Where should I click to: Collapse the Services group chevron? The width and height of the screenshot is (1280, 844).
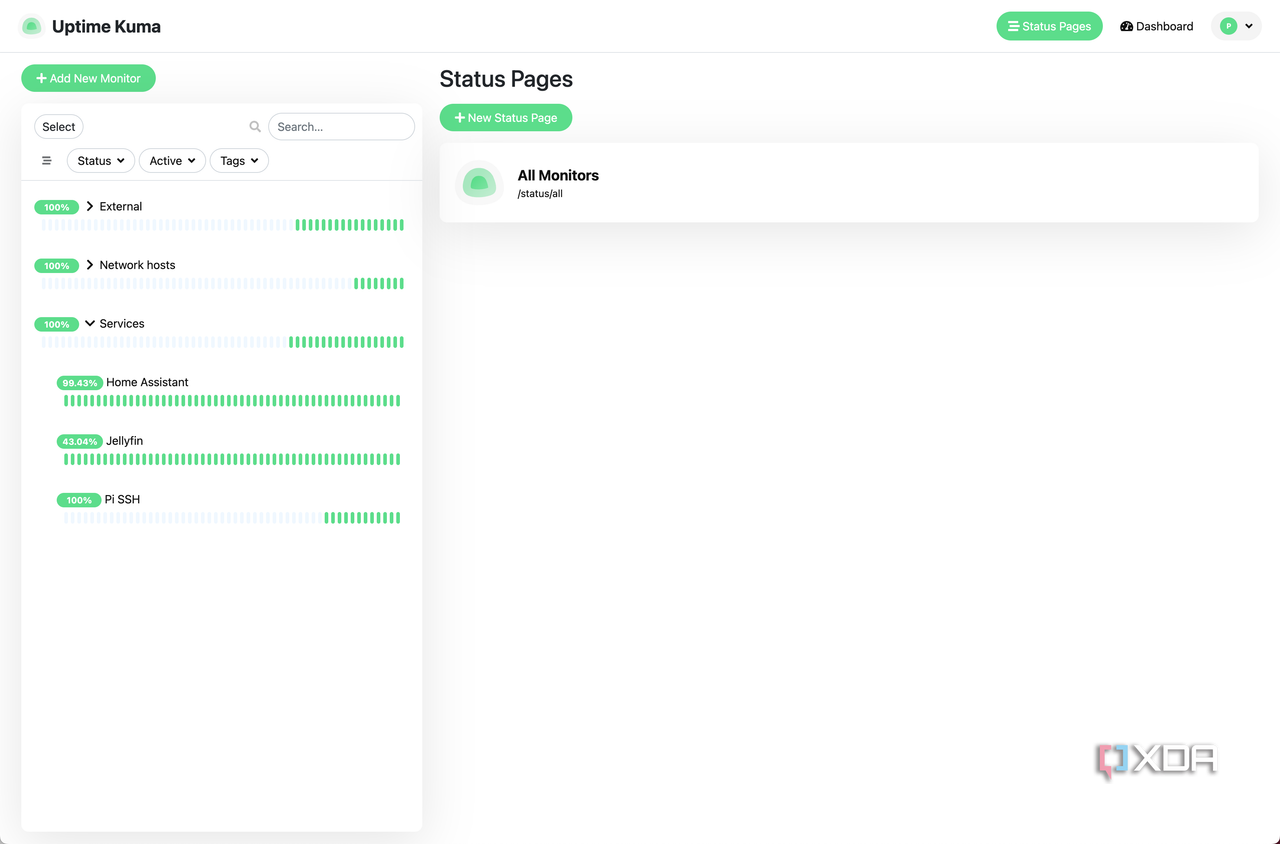click(90, 323)
